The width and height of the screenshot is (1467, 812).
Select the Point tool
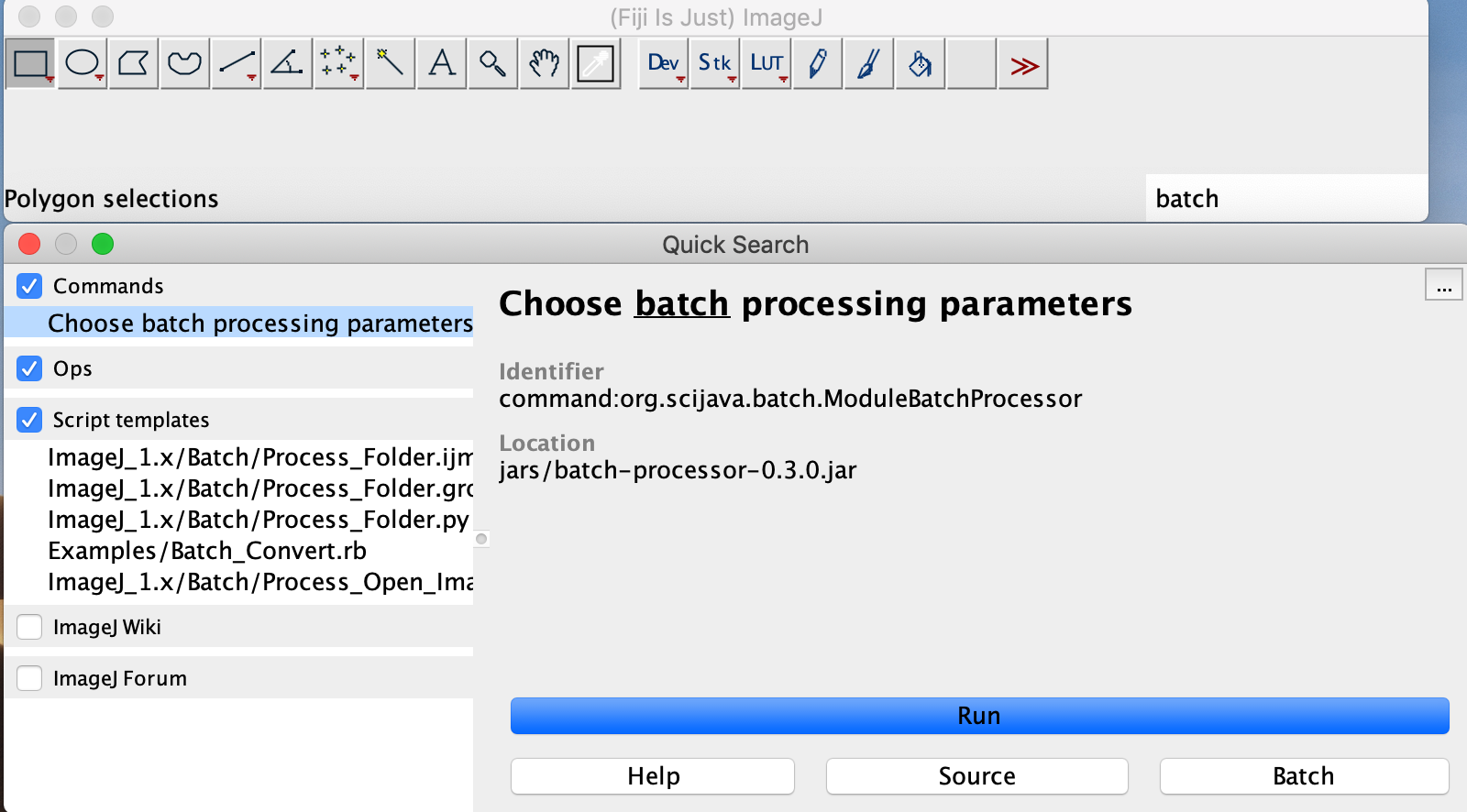337,63
